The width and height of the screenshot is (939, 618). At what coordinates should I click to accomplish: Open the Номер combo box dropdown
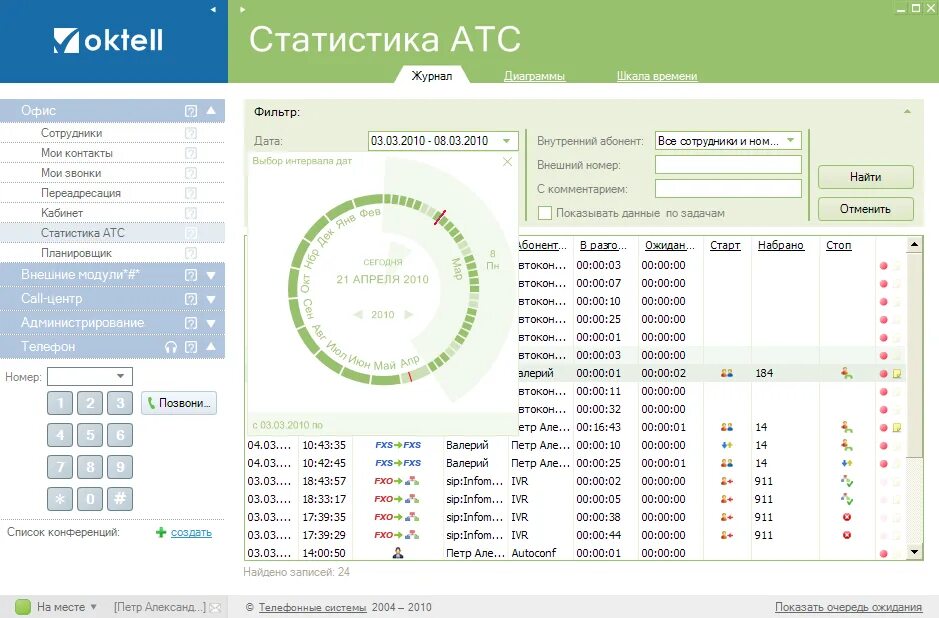(121, 377)
